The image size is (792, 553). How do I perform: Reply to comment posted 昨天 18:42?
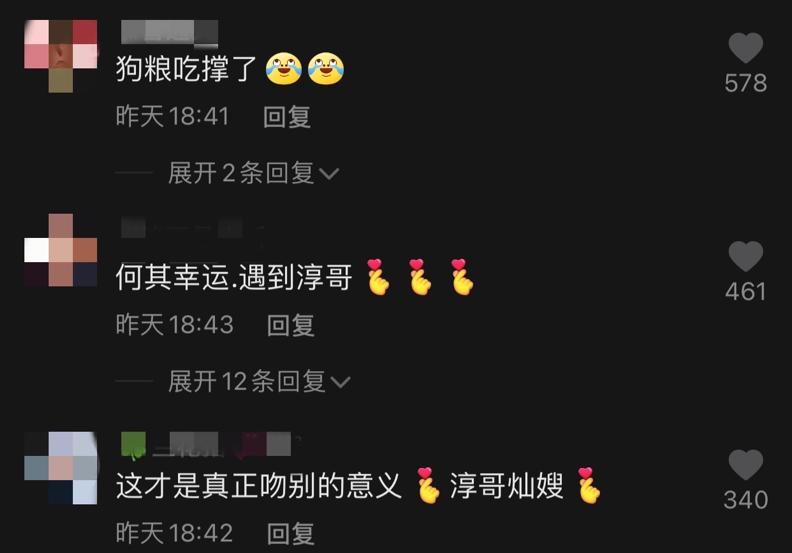click(290, 533)
